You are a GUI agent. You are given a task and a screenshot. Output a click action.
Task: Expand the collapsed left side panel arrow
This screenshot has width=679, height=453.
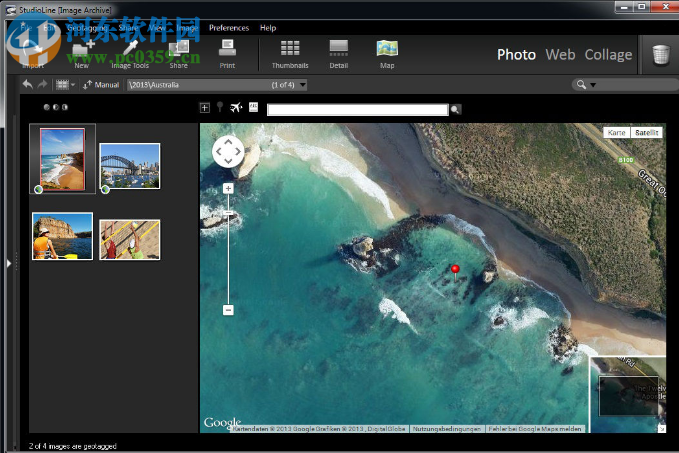(x=9, y=262)
